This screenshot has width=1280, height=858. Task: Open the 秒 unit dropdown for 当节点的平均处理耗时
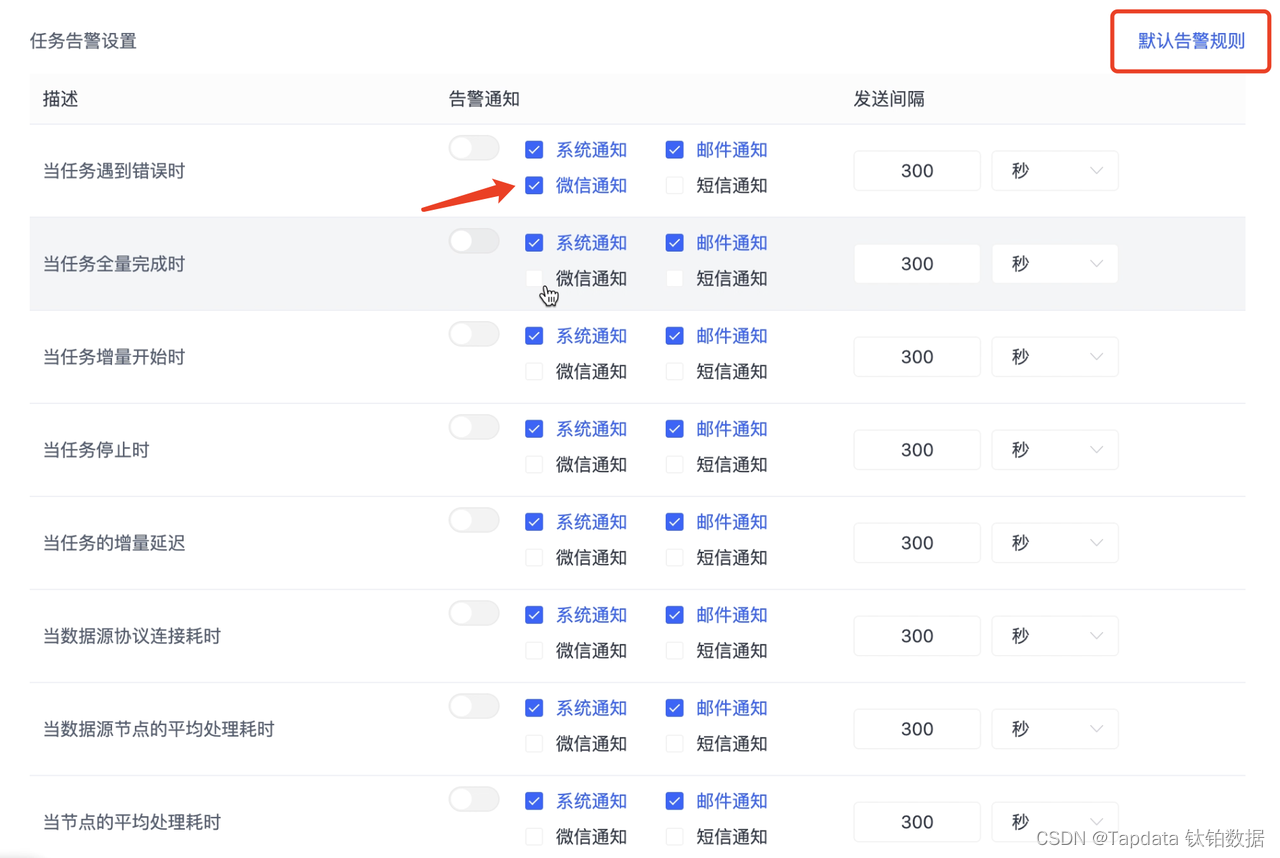[1055, 822]
